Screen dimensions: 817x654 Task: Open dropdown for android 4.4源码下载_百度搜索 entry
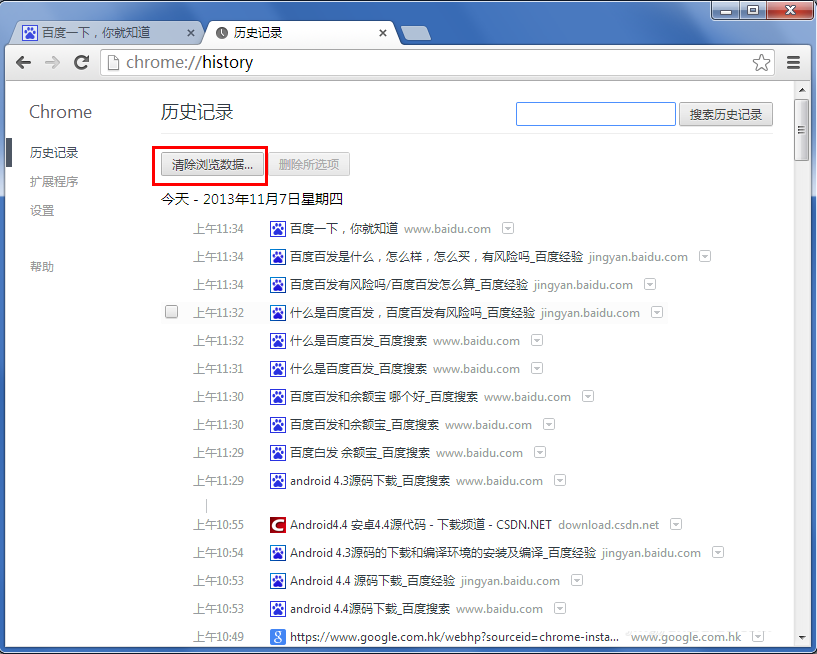click(x=560, y=609)
